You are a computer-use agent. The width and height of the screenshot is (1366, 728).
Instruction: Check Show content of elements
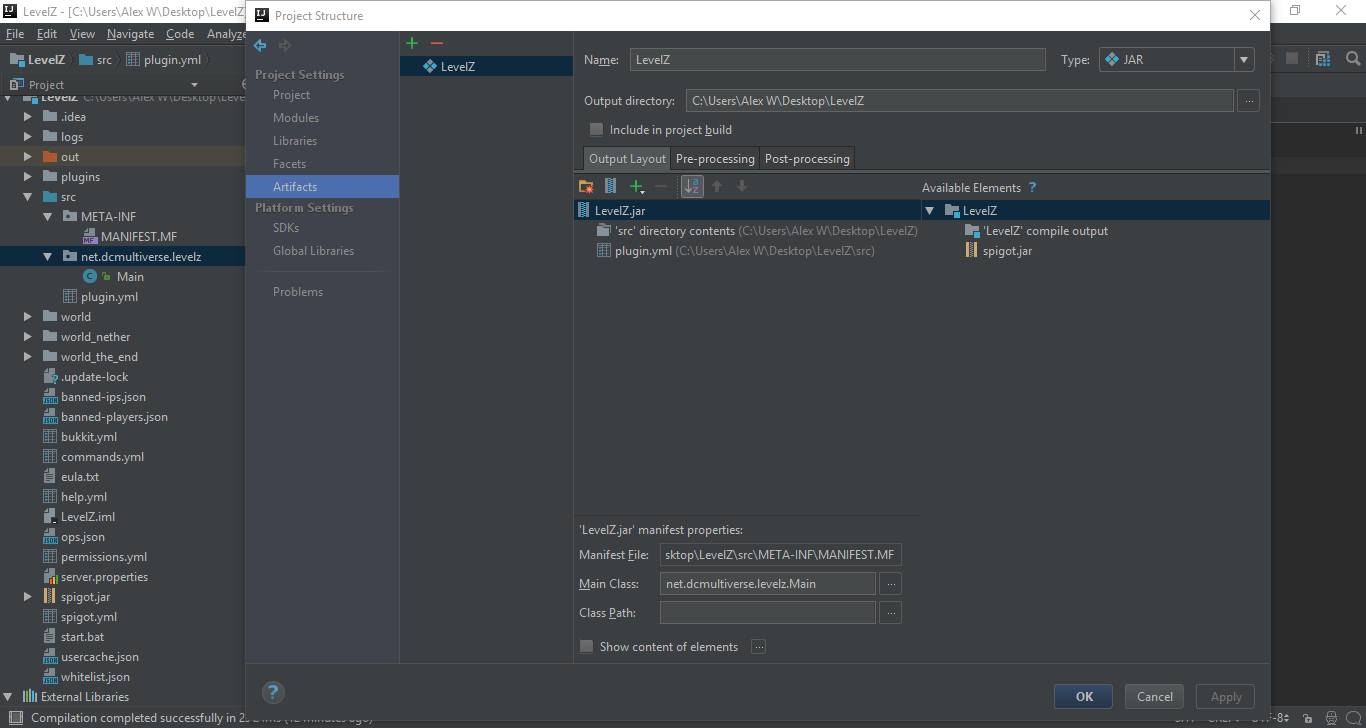pos(586,646)
